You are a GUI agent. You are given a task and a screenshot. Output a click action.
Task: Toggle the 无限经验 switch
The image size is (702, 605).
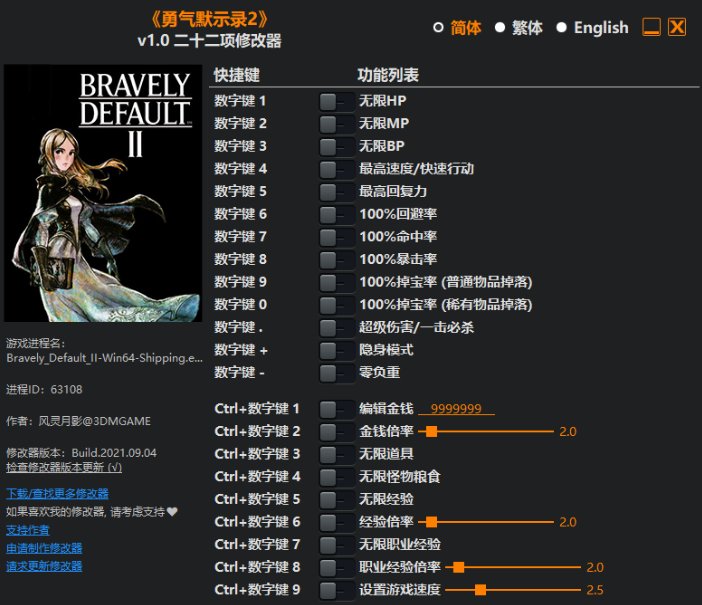pos(337,500)
